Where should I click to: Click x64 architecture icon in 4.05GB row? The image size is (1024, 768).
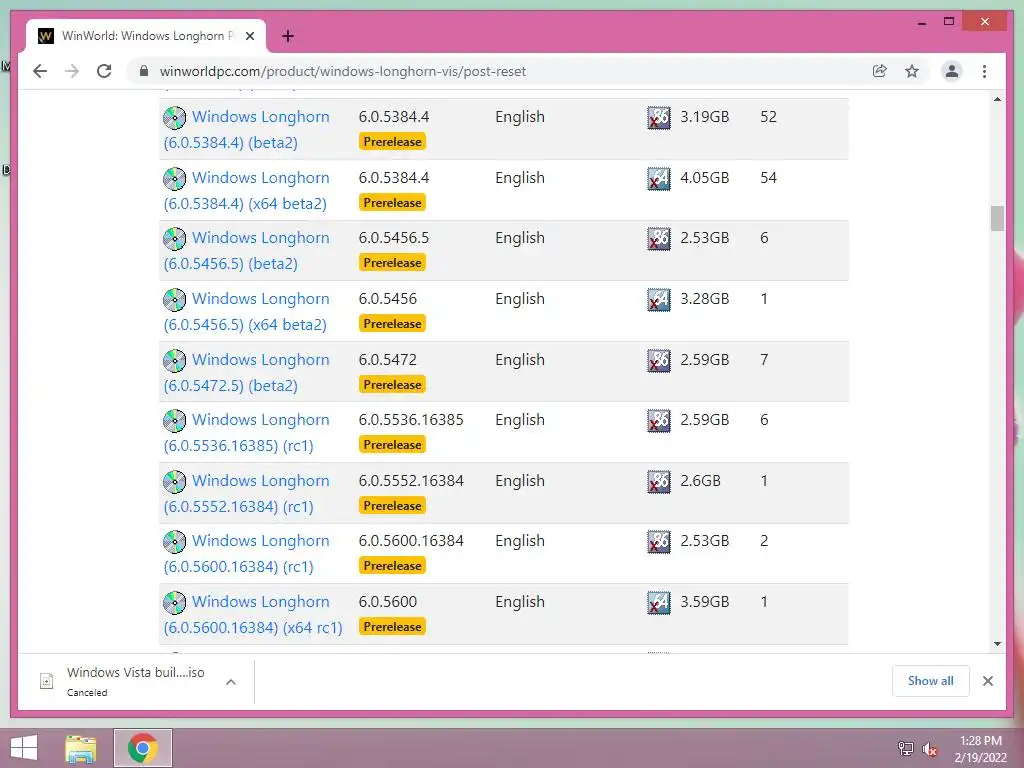tap(658, 178)
